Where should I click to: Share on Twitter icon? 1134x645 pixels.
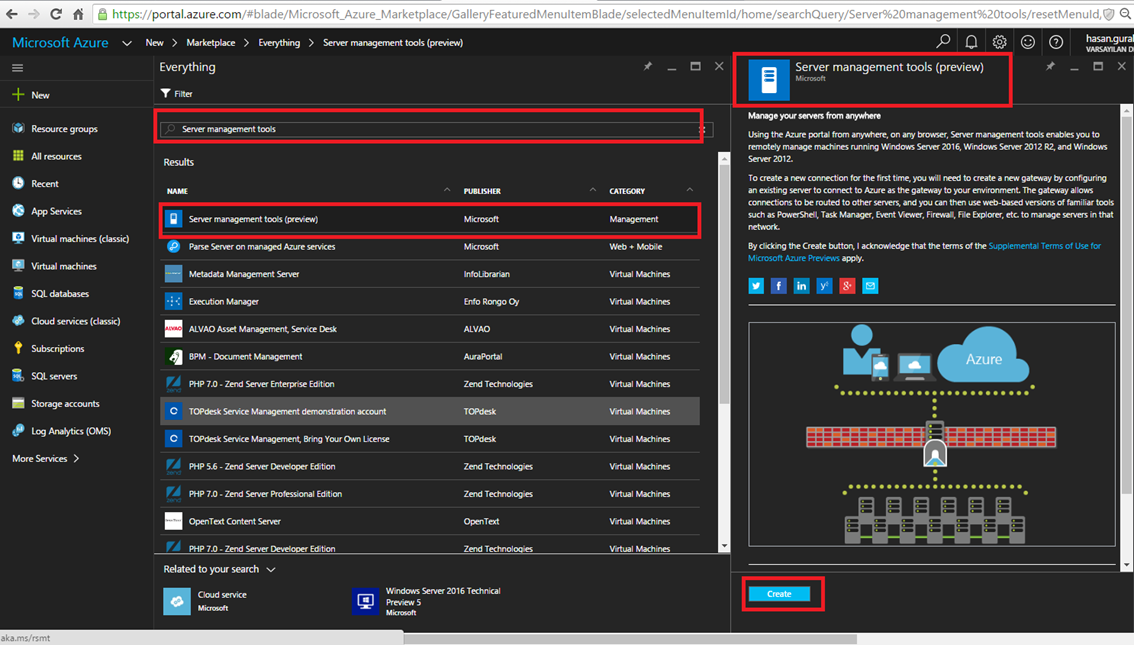pos(756,286)
